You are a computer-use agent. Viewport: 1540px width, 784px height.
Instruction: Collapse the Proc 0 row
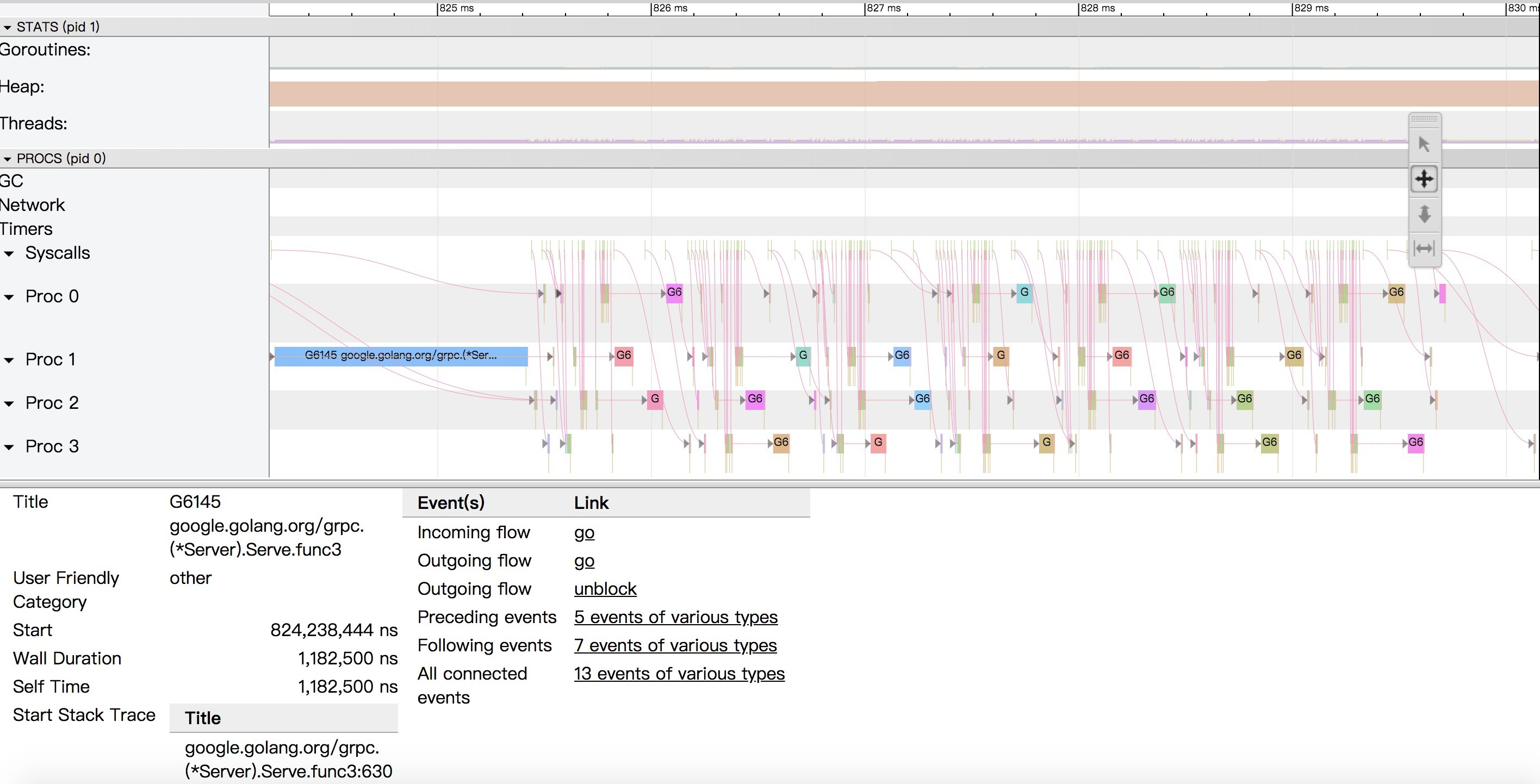pyautogui.click(x=9, y=297)
